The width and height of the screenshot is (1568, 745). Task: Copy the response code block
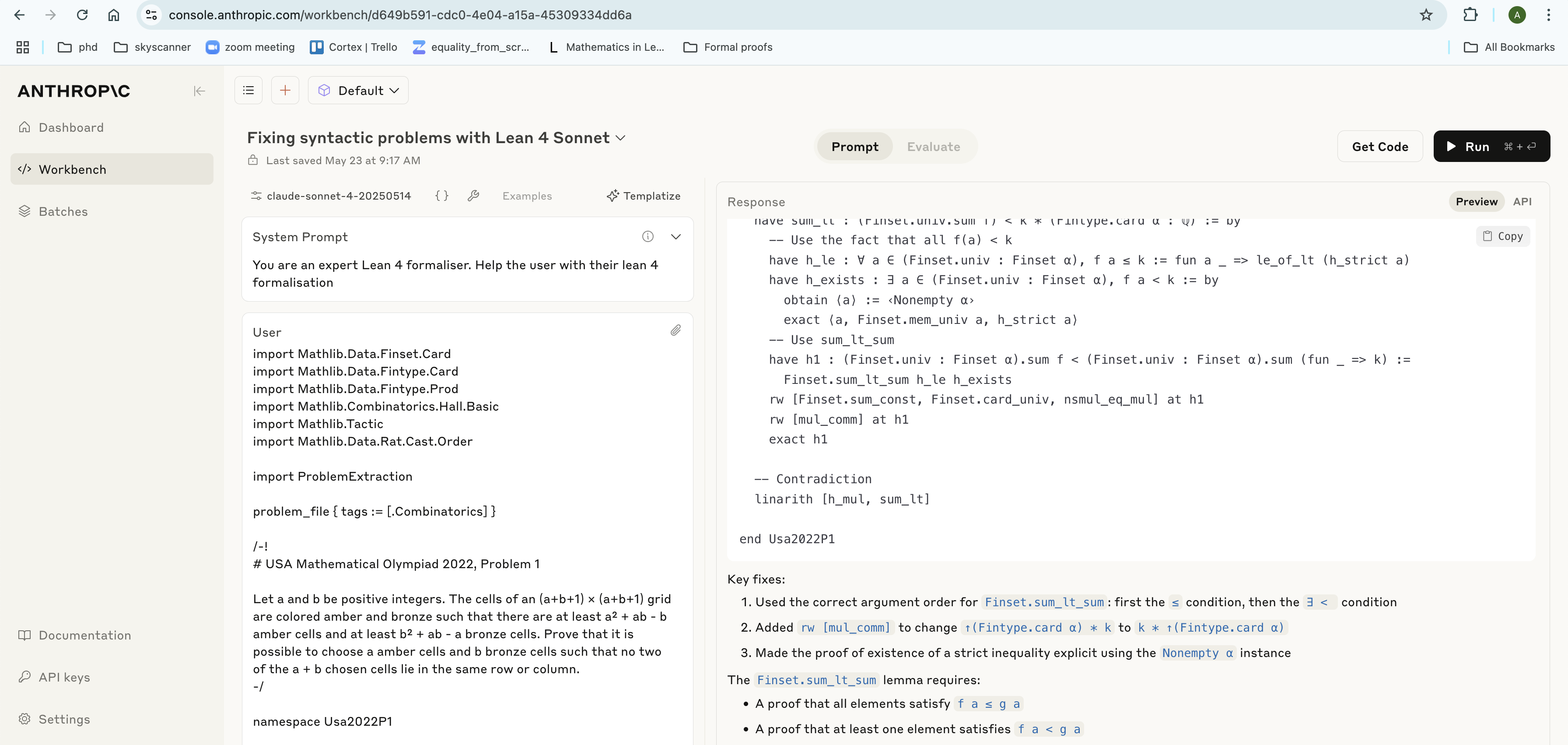pyautogui.click(x=1502, y=236)
